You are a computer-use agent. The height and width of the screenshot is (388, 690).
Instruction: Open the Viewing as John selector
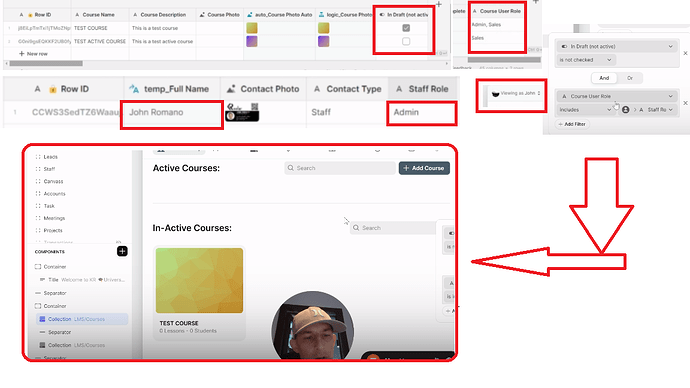[x=516, y=93]
